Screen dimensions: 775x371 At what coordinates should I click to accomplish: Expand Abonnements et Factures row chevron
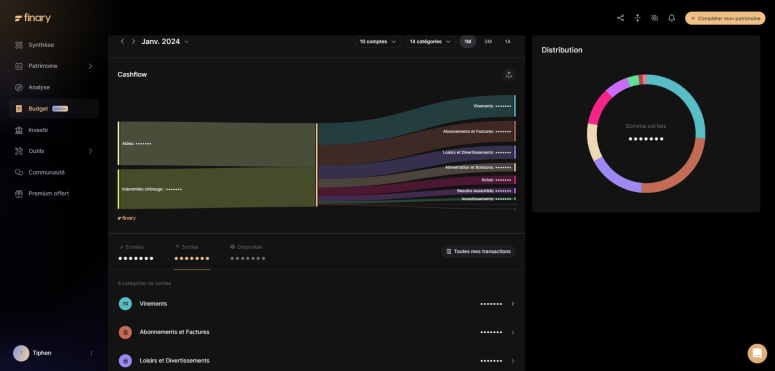(513, 332)
